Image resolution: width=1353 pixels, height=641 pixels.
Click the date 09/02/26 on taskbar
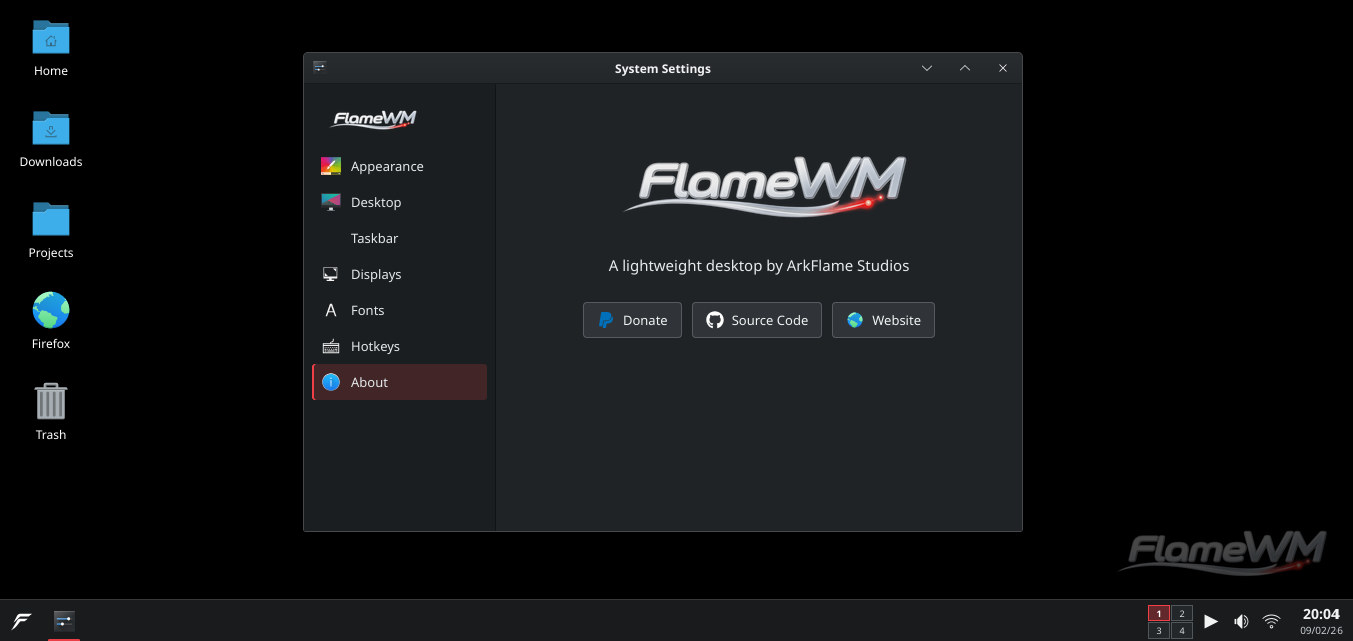(x=1321, y=631)
